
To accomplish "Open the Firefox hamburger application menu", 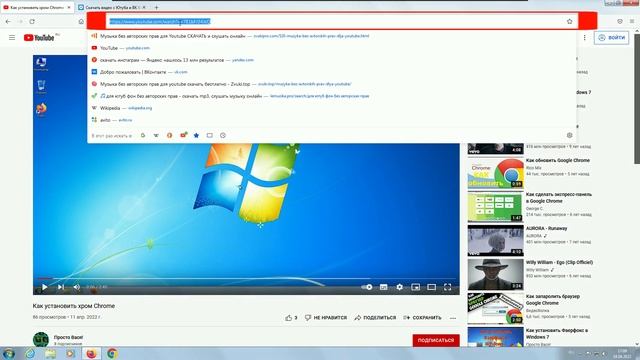I will (x=632, y=21).
